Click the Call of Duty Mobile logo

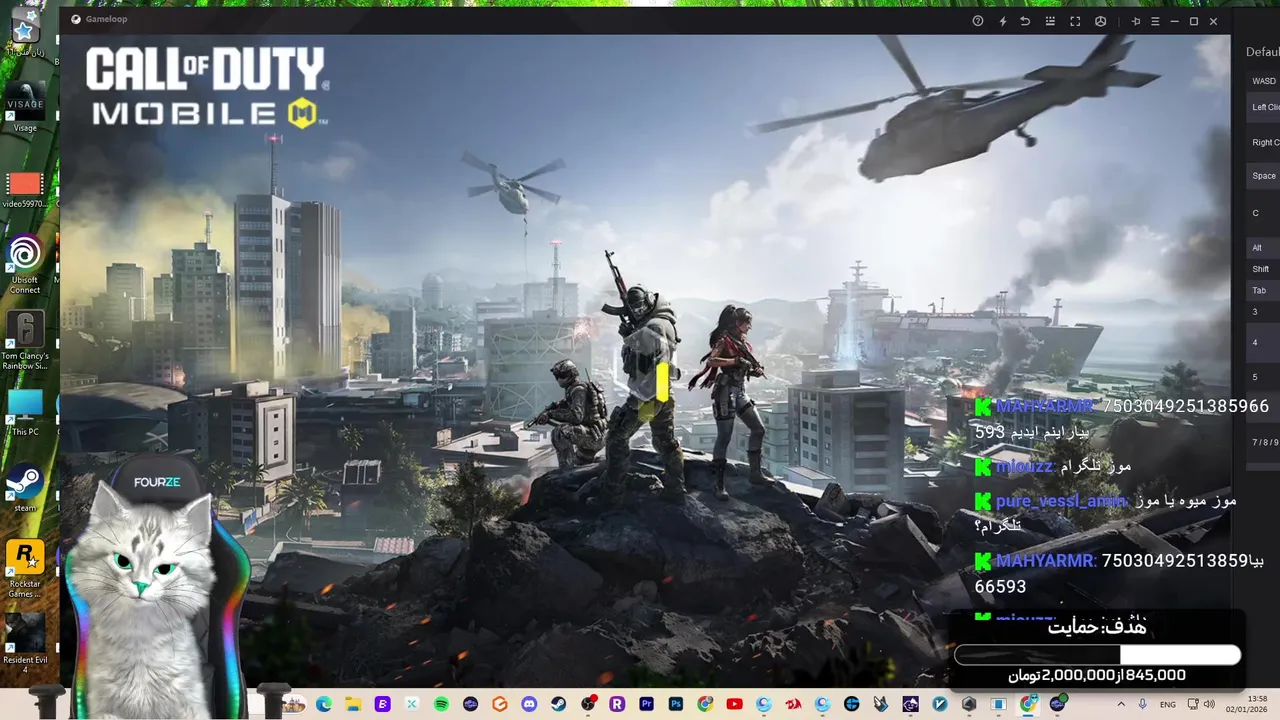pos(207,88)
